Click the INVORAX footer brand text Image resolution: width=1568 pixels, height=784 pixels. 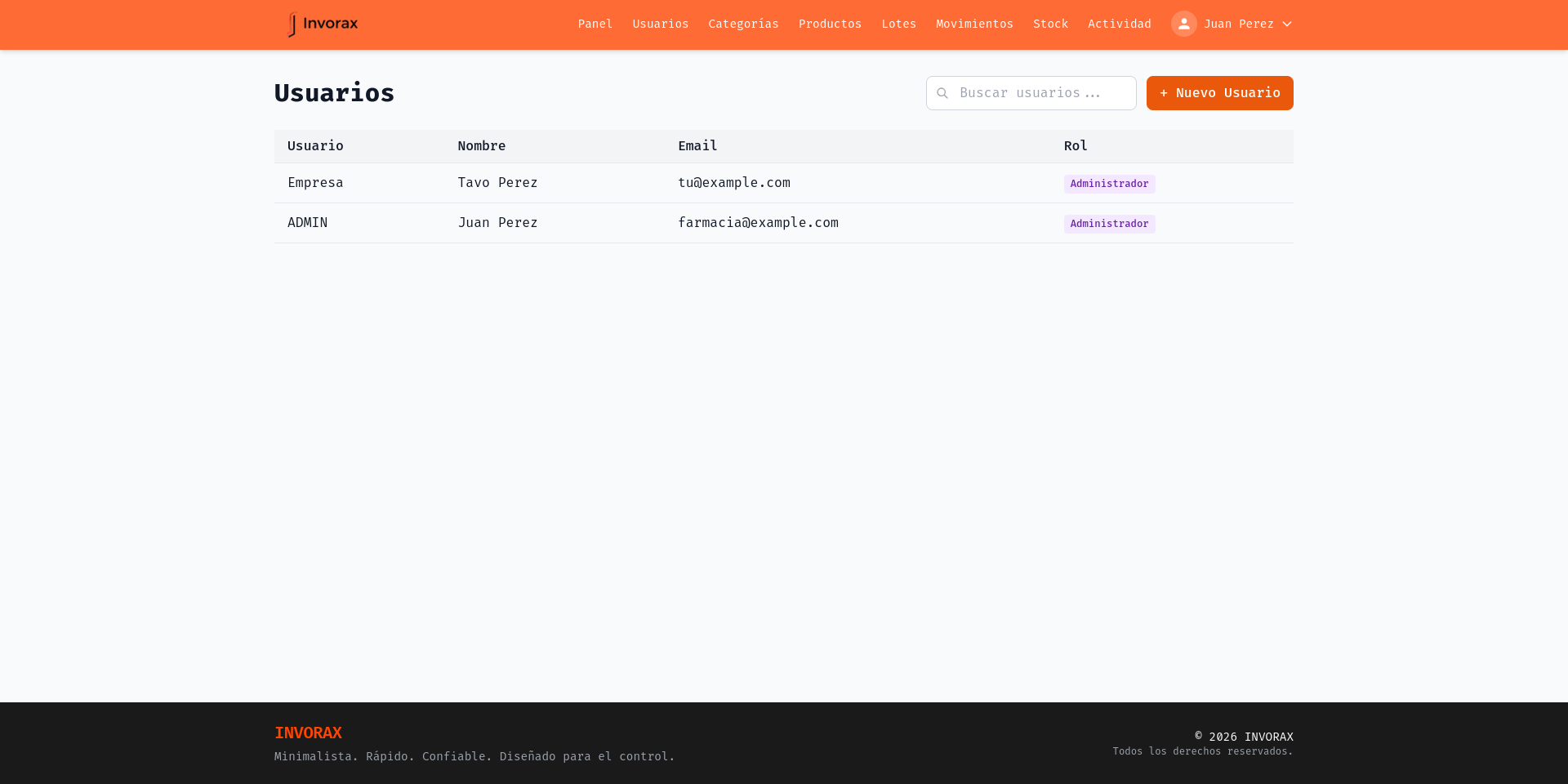tap(308, 733)
